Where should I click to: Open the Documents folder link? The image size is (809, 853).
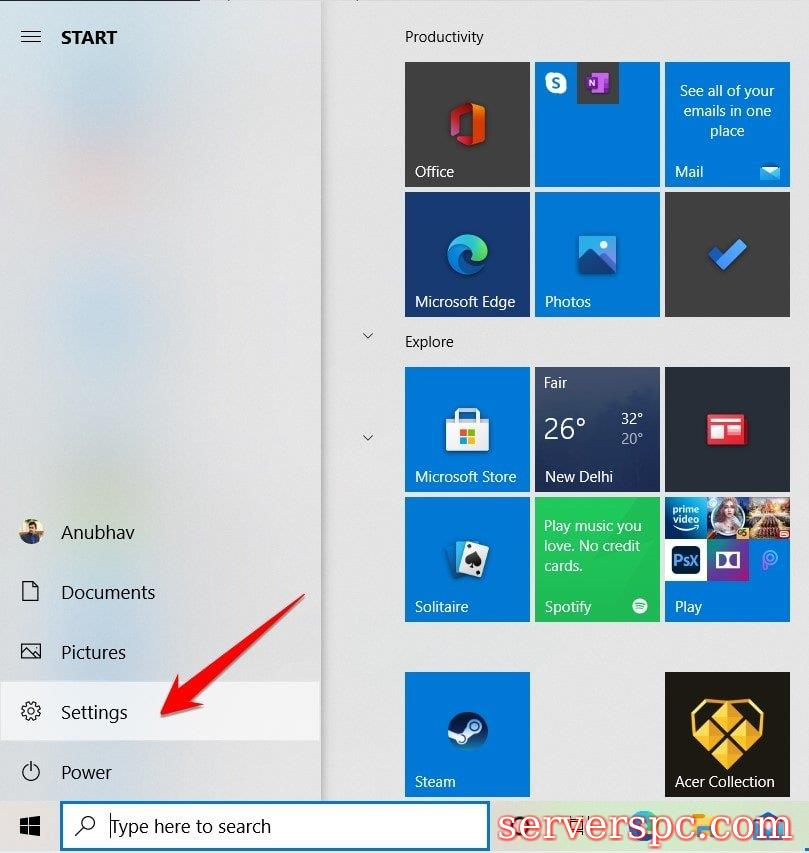tap(107, 592)
